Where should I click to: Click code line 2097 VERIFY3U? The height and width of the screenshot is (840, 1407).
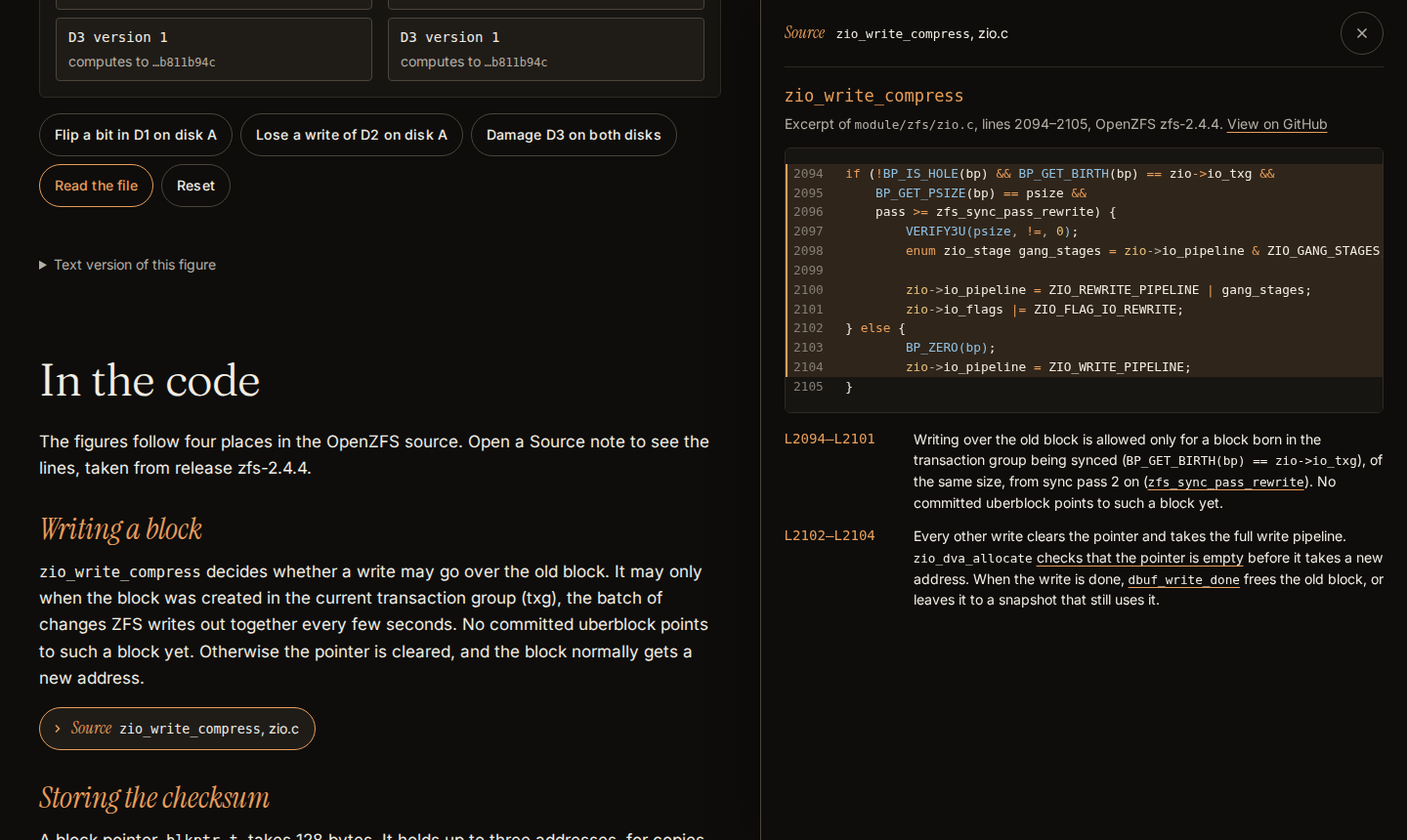click(x=1085, y=231)
